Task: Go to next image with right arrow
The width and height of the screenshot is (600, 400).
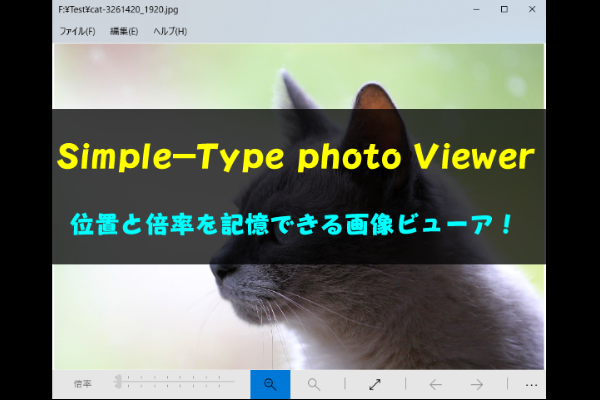Action: (x=477, y=384)
